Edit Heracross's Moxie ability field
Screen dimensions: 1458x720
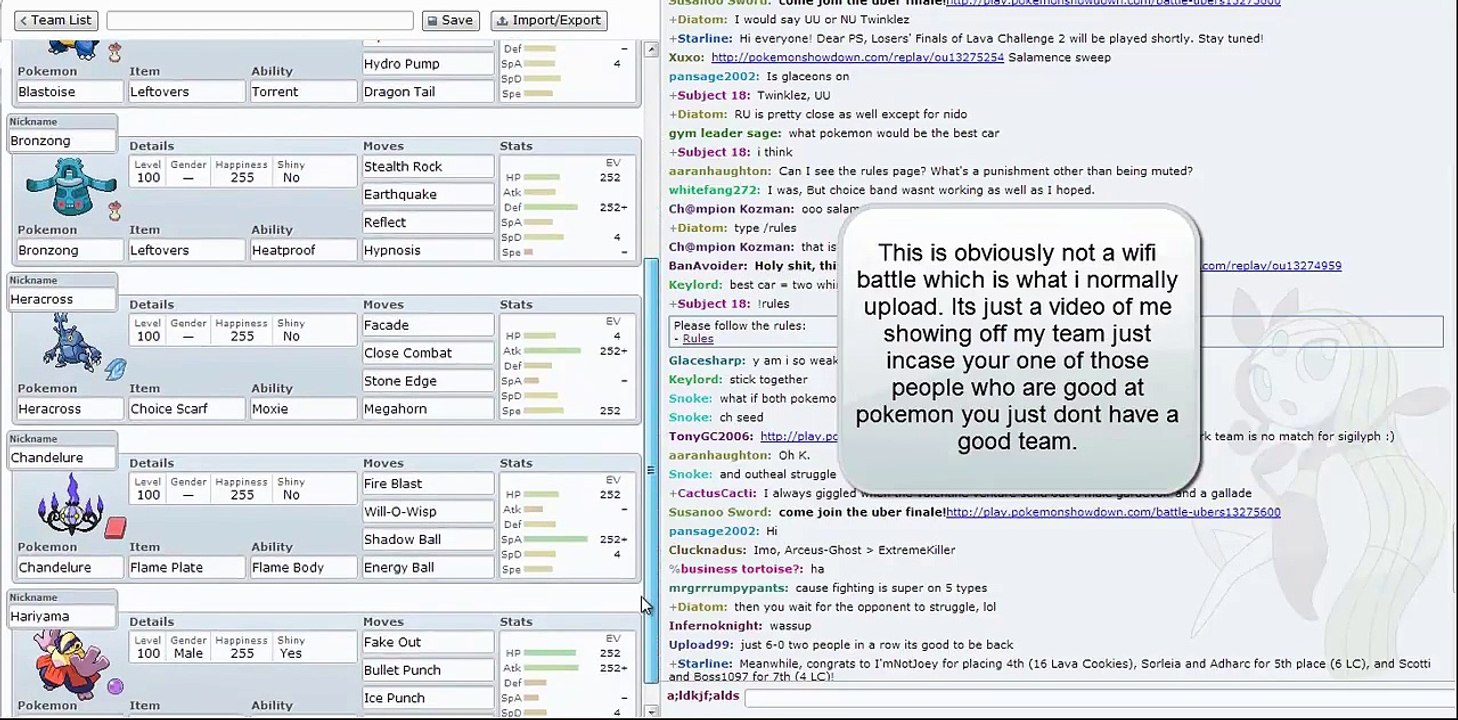pos(303,409)
